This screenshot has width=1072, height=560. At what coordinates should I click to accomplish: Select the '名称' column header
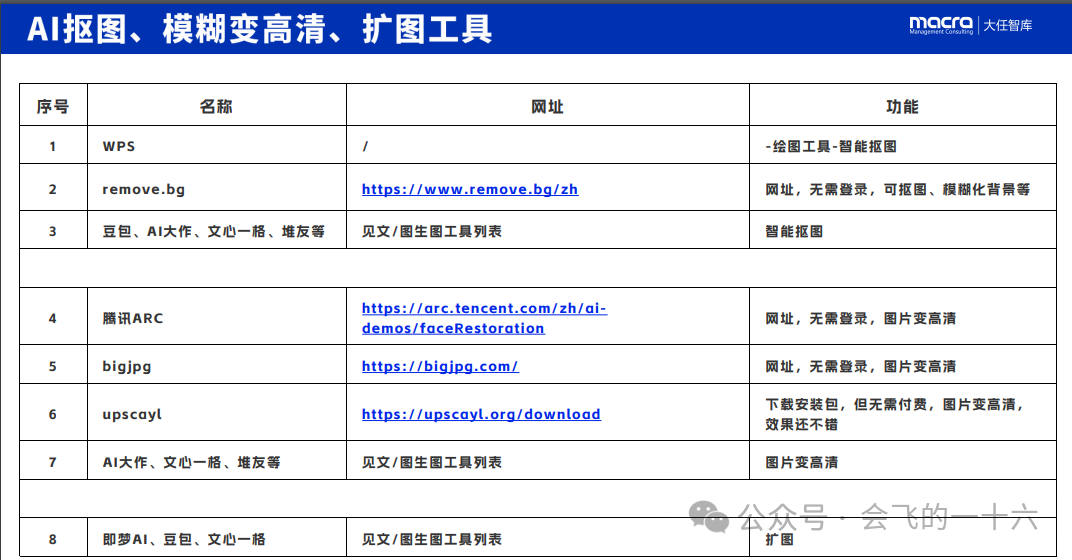coord(216,107)
